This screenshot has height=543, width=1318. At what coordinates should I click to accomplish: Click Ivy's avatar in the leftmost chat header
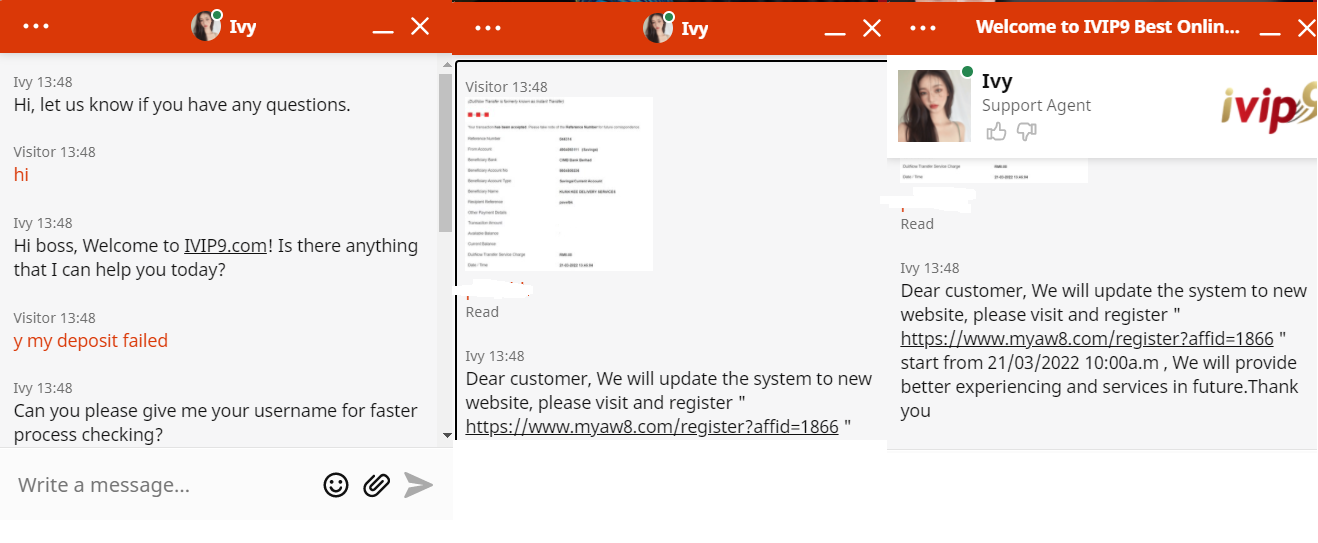[x=206, y=26]
